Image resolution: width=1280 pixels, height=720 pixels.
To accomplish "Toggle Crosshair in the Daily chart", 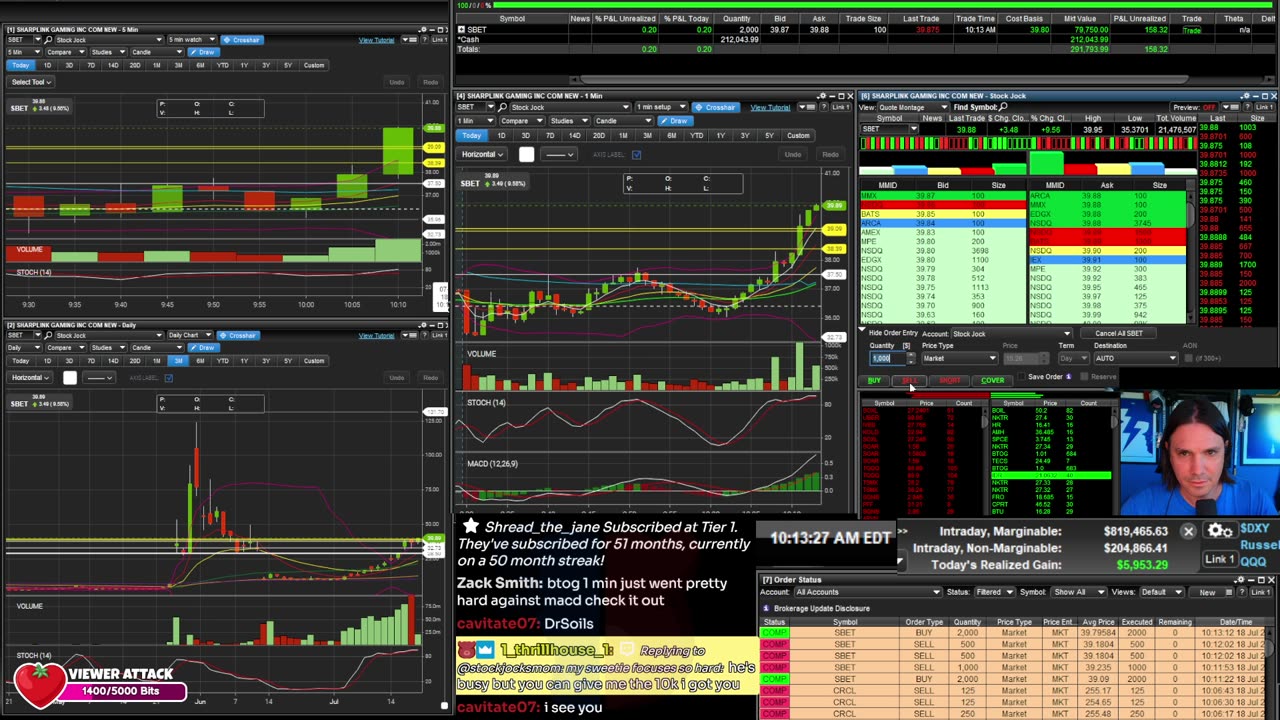I will pos(237,335).
